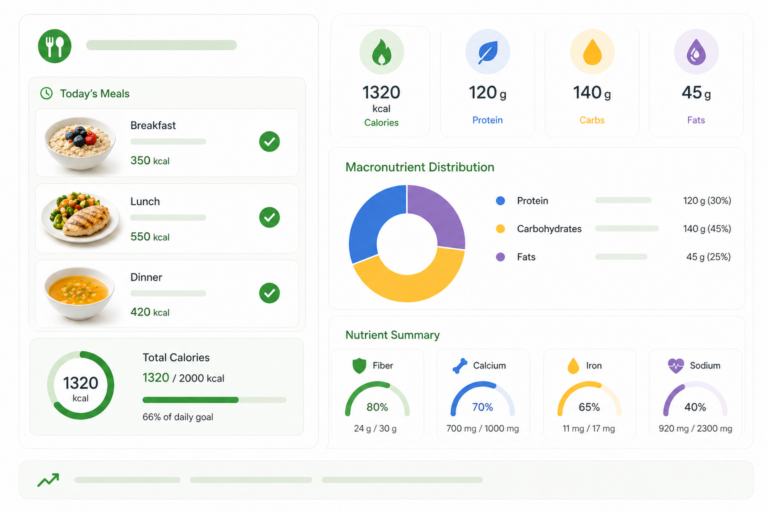Open the Lunch grilled chicken thumbnail

point(80,217)
